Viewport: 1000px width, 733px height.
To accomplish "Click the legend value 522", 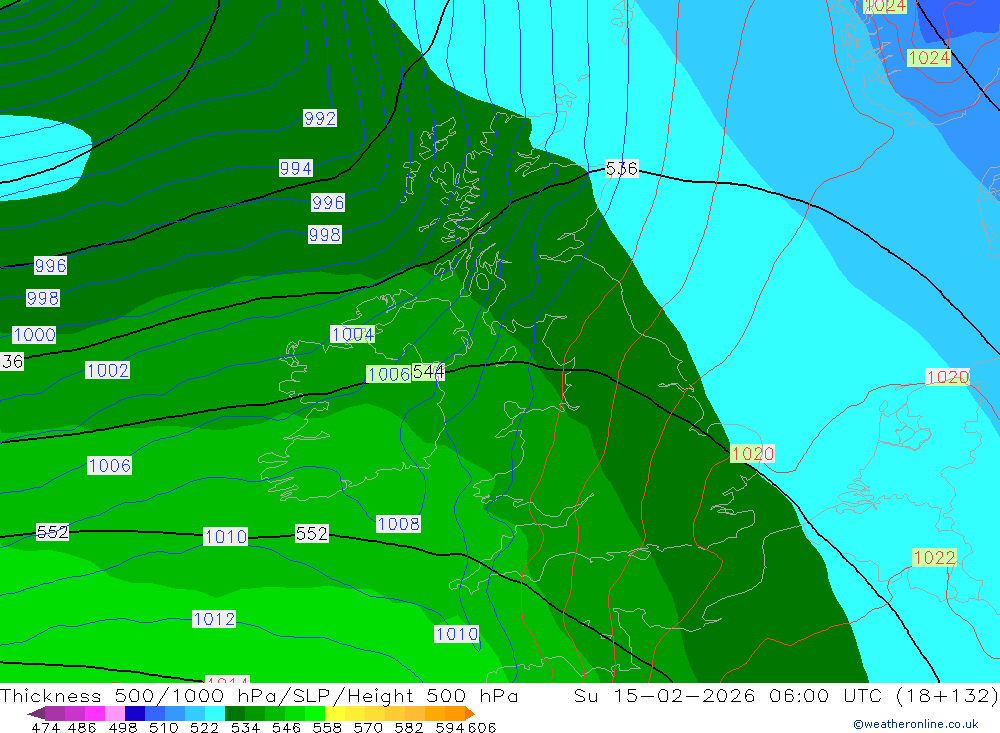I will (x=204, y=728).
